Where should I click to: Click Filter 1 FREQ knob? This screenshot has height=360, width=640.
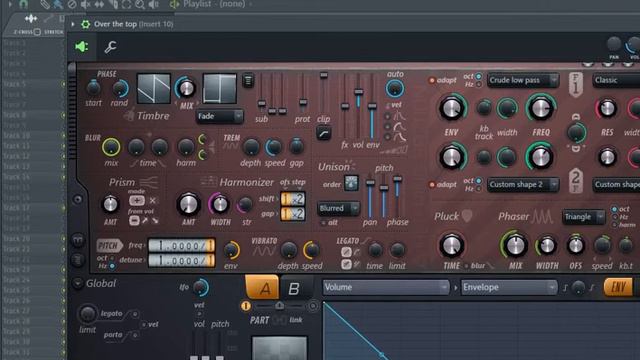tap(540, 108)
